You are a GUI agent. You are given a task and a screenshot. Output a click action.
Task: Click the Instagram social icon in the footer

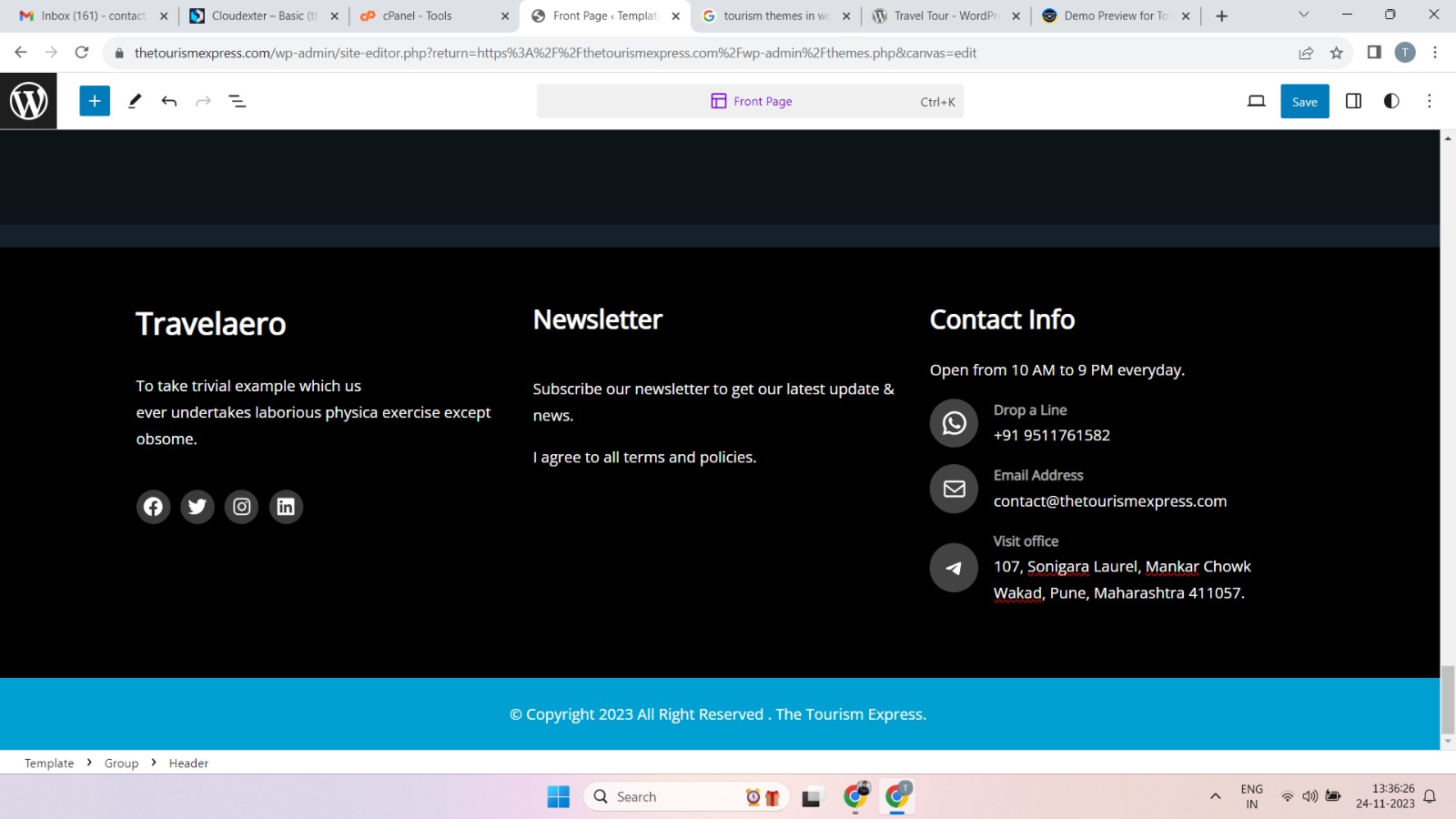(x=242, y=507)
